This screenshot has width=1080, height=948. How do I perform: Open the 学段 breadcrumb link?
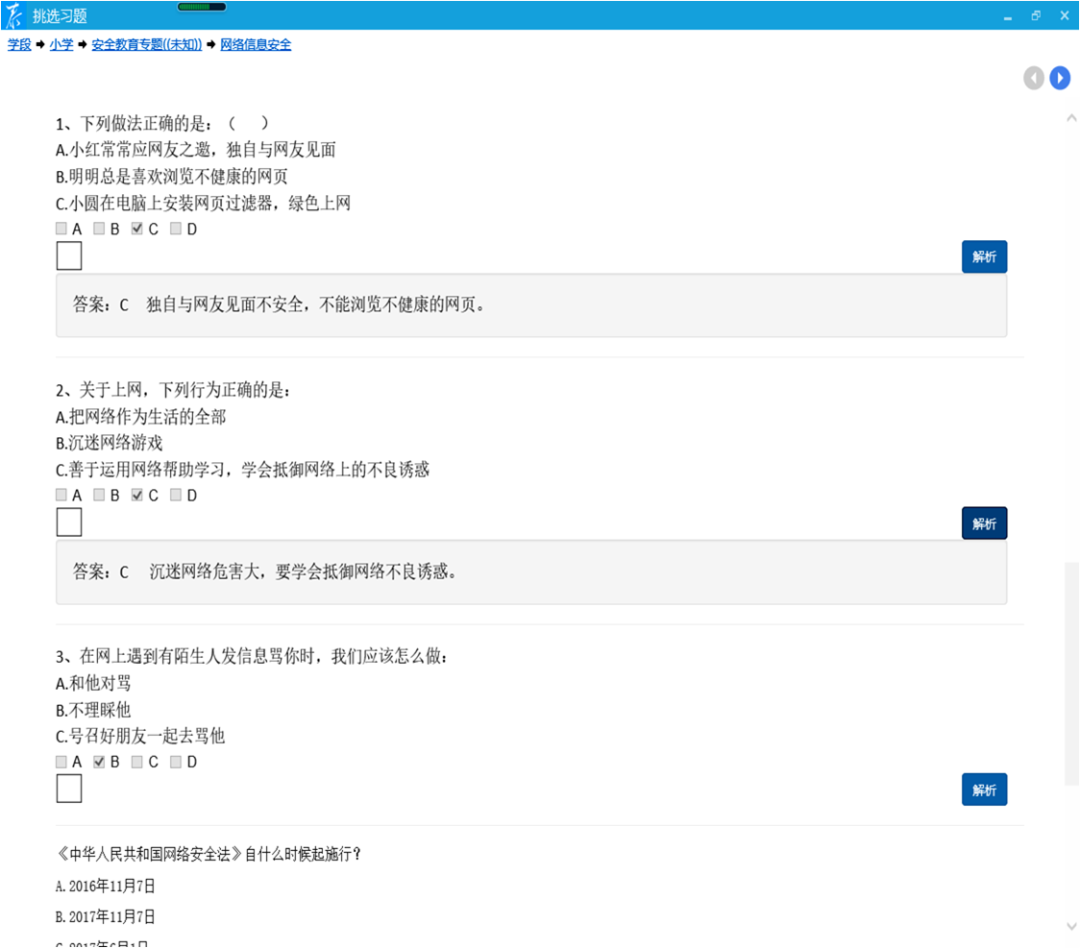[x=19, y=45]
